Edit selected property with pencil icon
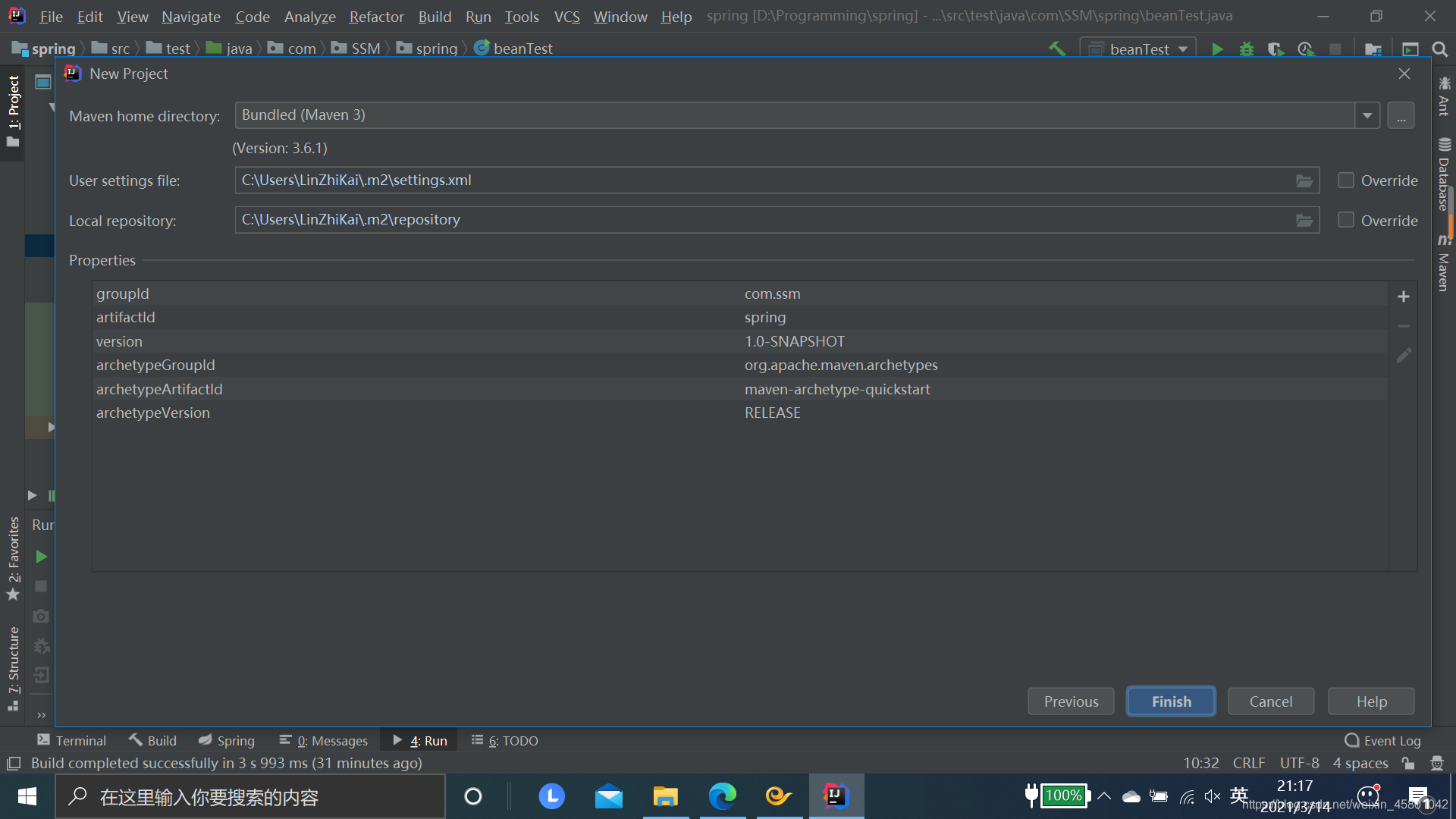Viewport: 1456px width, 819px height. (1404, 356)
